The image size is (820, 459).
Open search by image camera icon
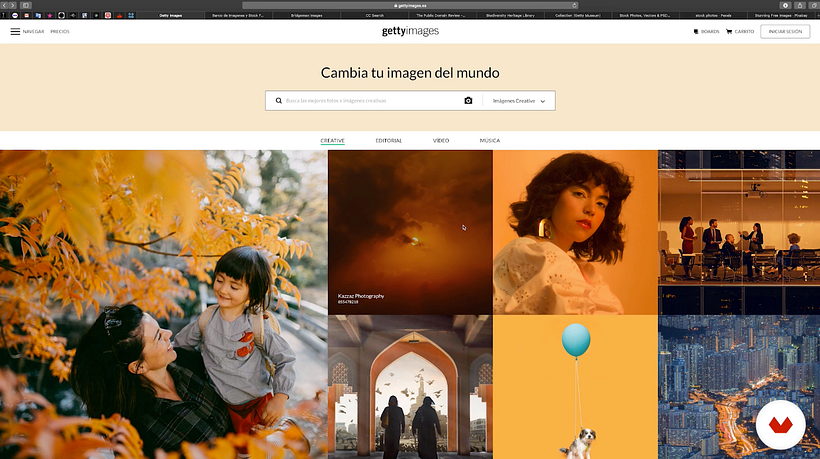click(x=468, y=100)
